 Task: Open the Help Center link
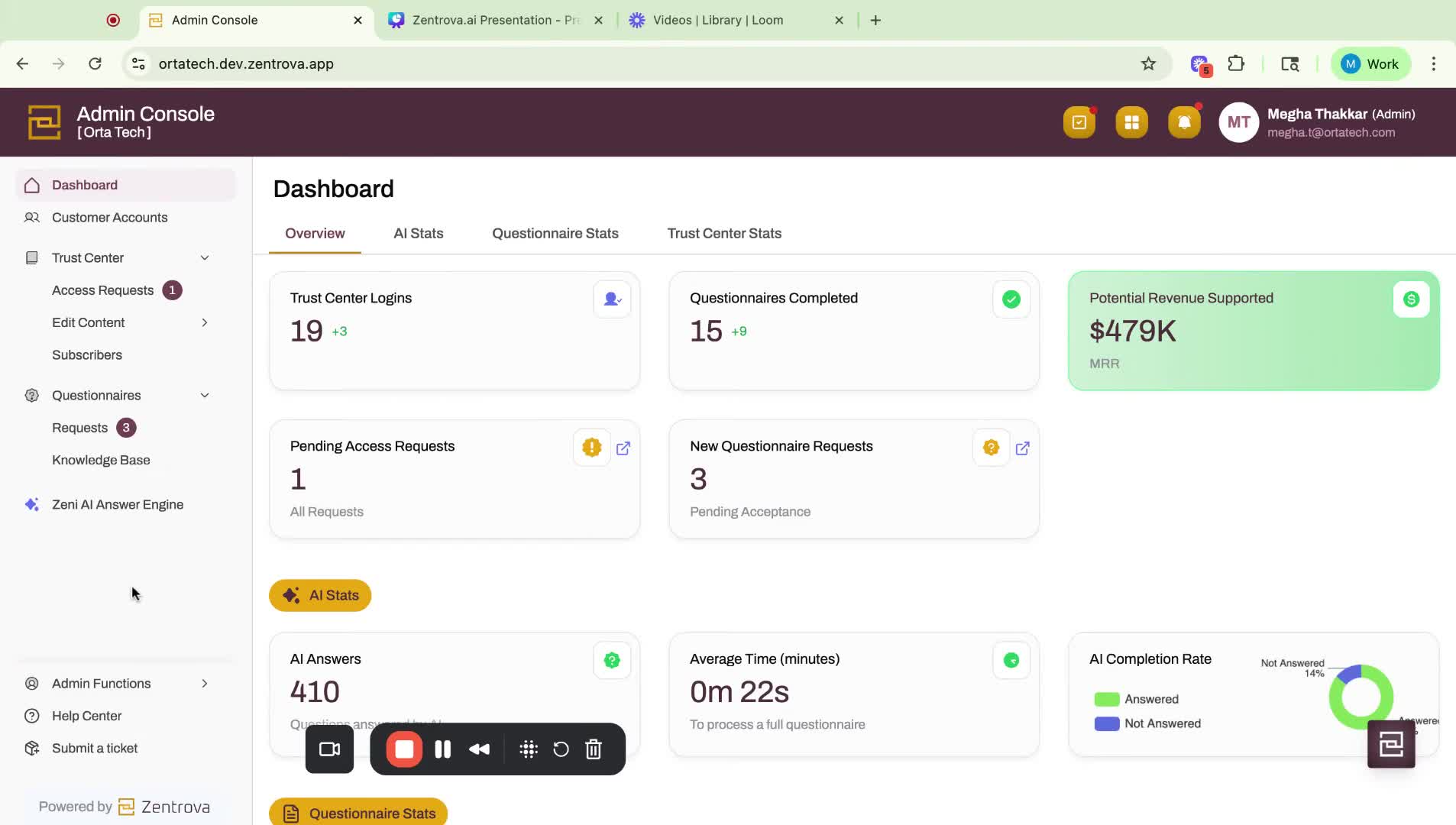[86, 716]
